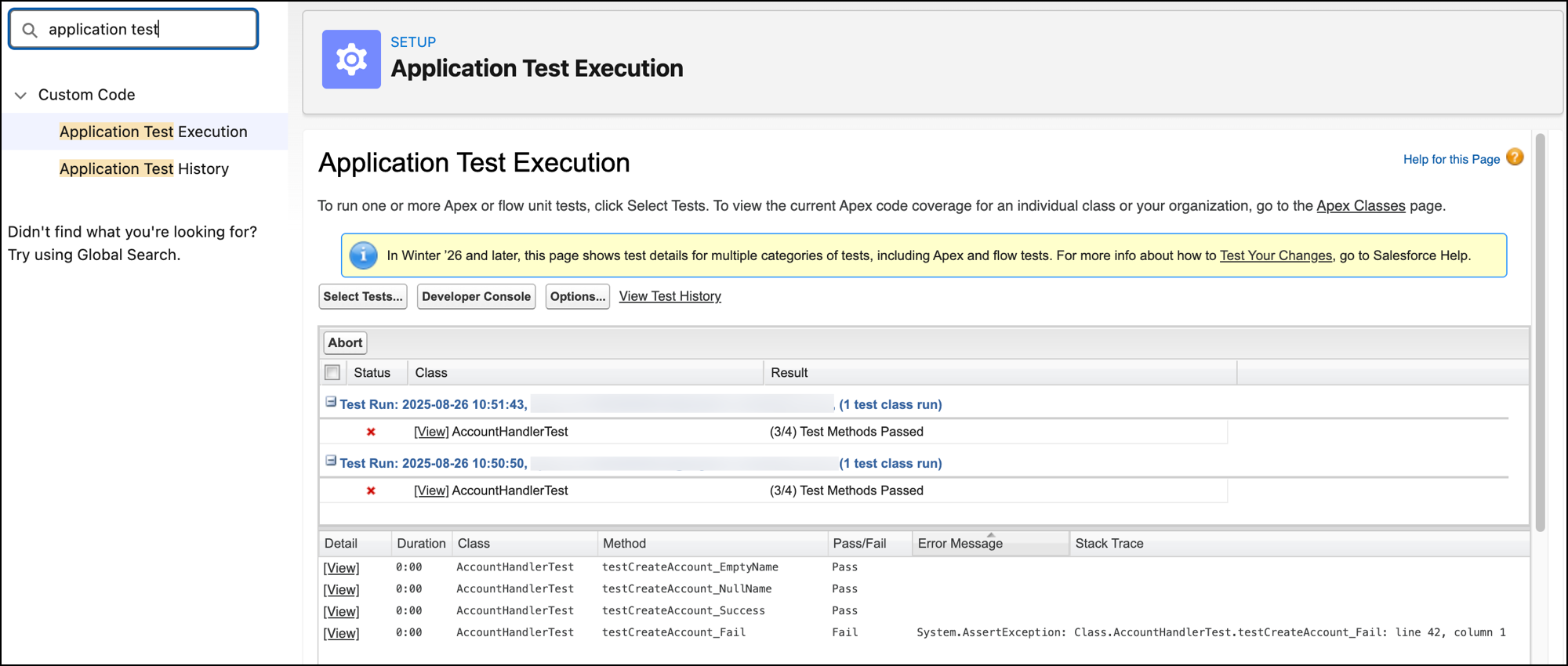
Task: Open the Apex Classes link
Action: (1360, 205)
